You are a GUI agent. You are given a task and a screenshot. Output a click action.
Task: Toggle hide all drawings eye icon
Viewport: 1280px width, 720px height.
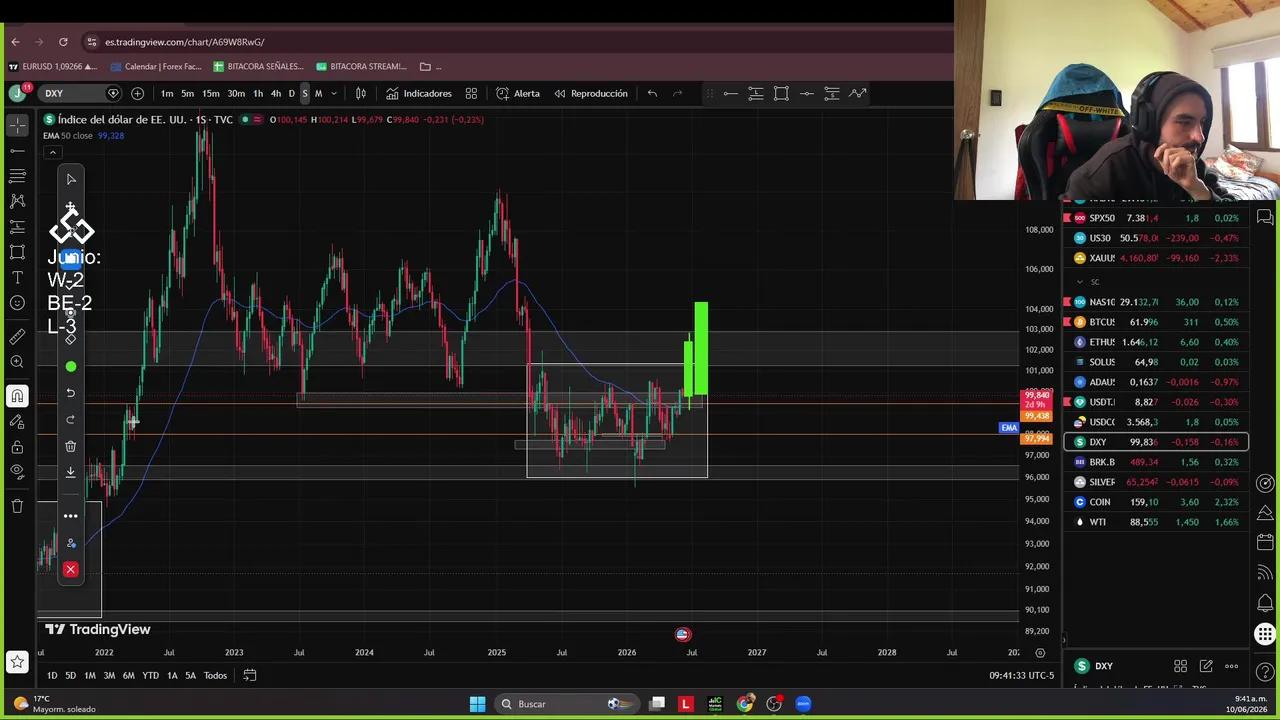[x=17, y=472]
